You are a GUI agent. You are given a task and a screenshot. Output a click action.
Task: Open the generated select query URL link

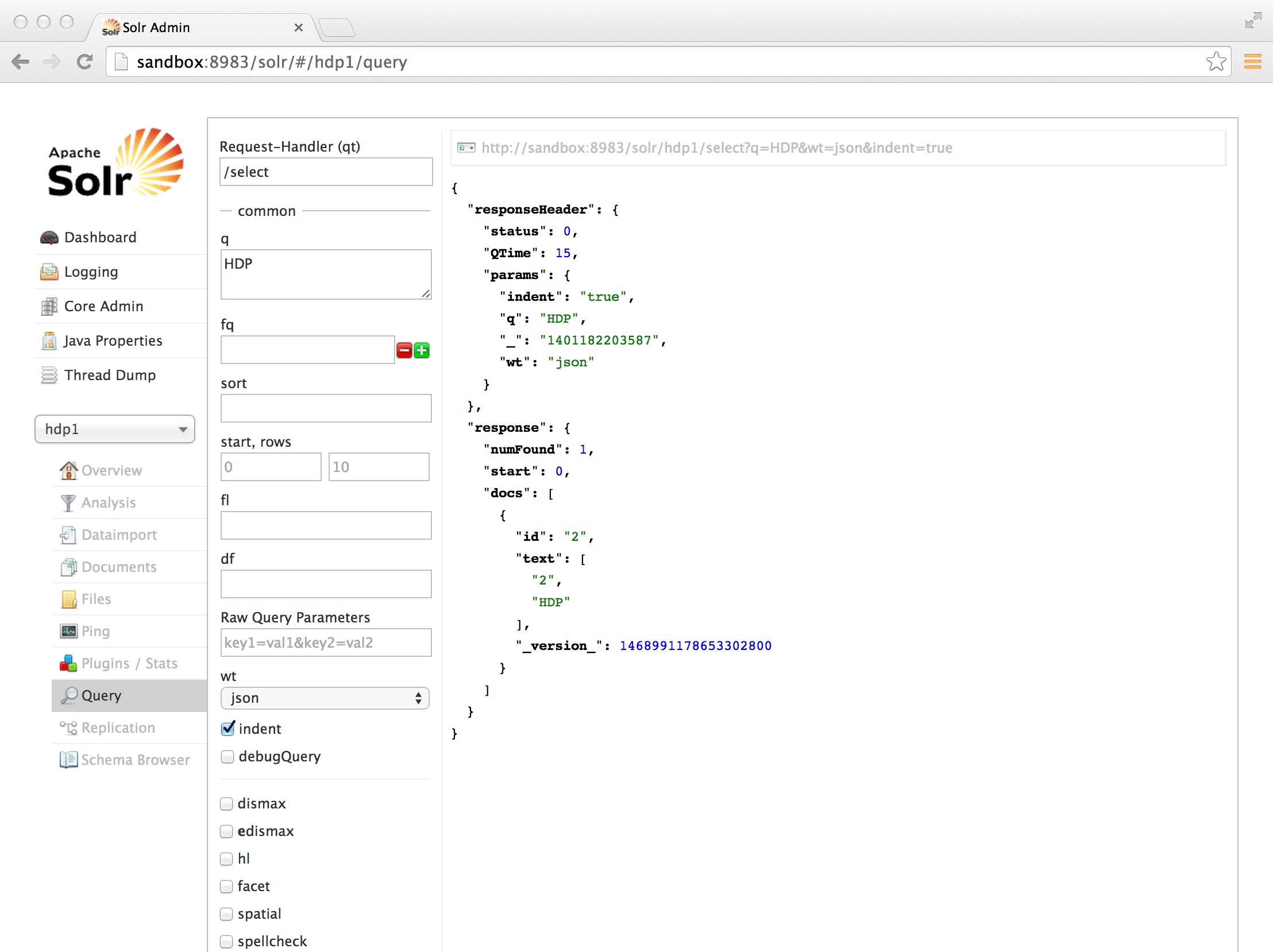tap(716, 148)
